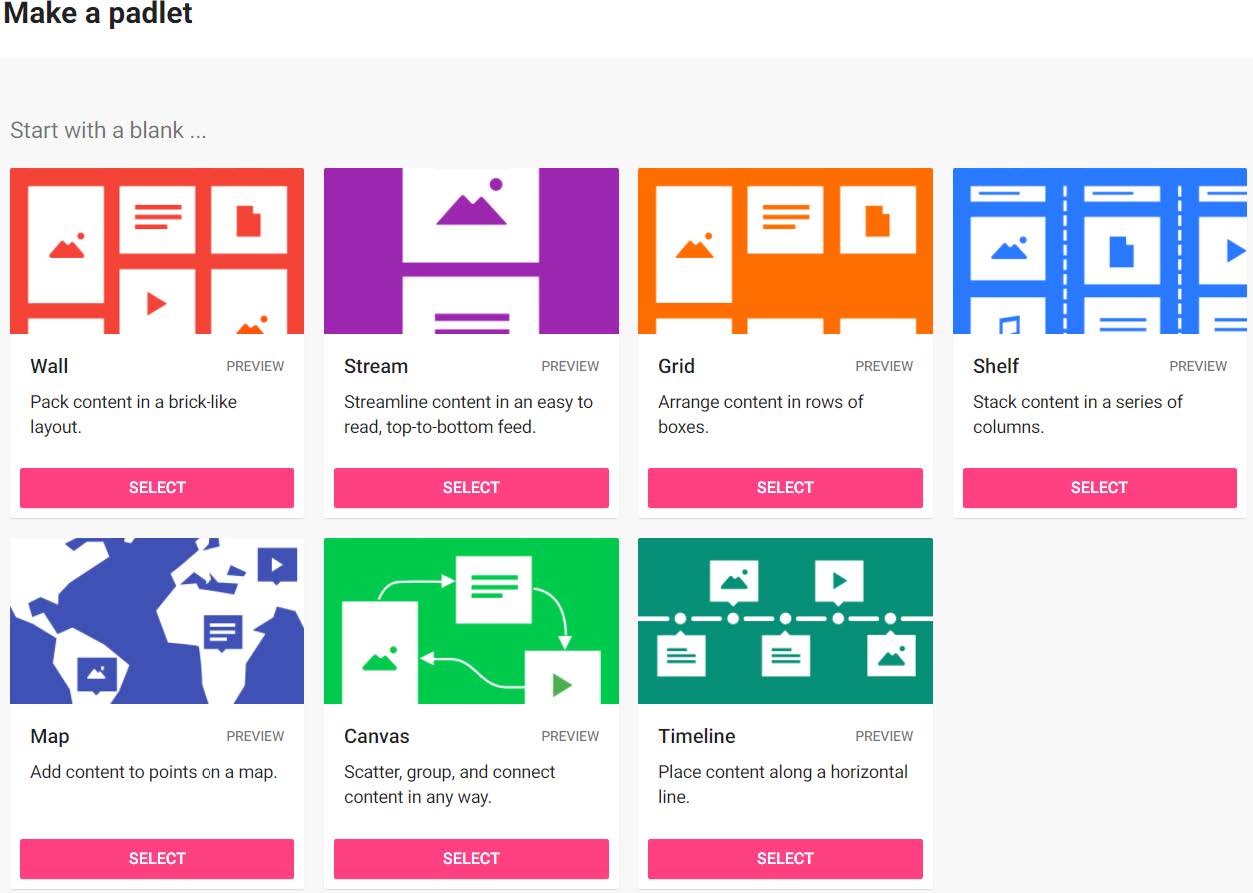
Task: Open the Stream preview
Action: pos(570,366)
